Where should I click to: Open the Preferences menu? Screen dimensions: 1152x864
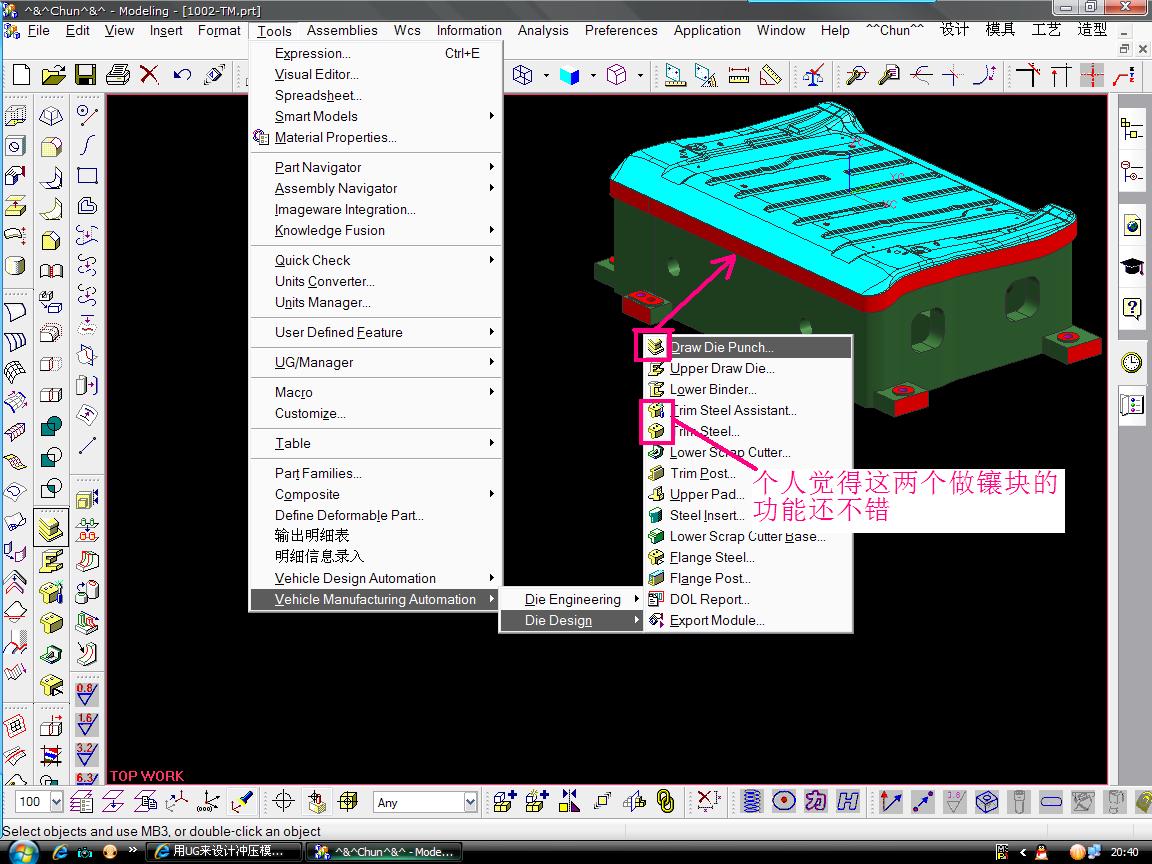click(621, 30)
